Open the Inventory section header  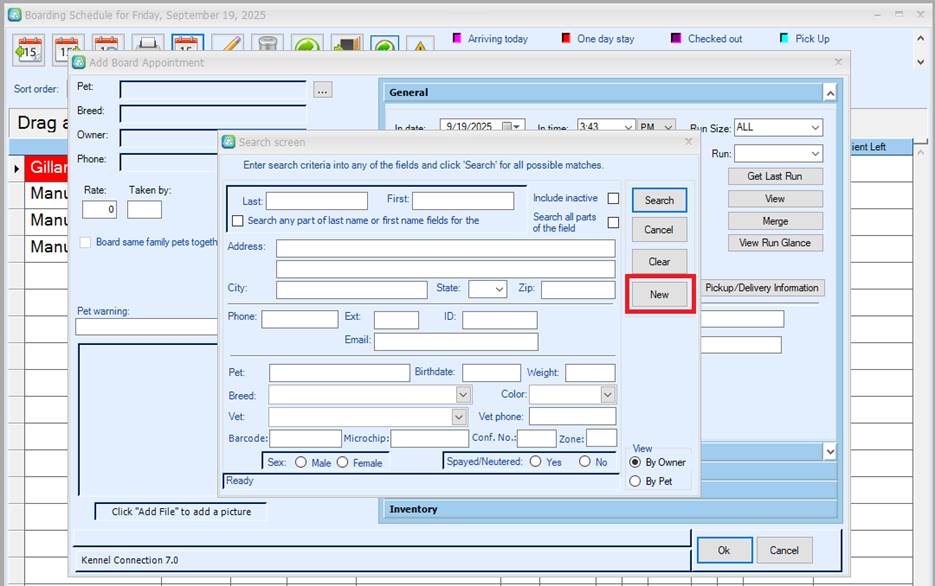[608, 509]
